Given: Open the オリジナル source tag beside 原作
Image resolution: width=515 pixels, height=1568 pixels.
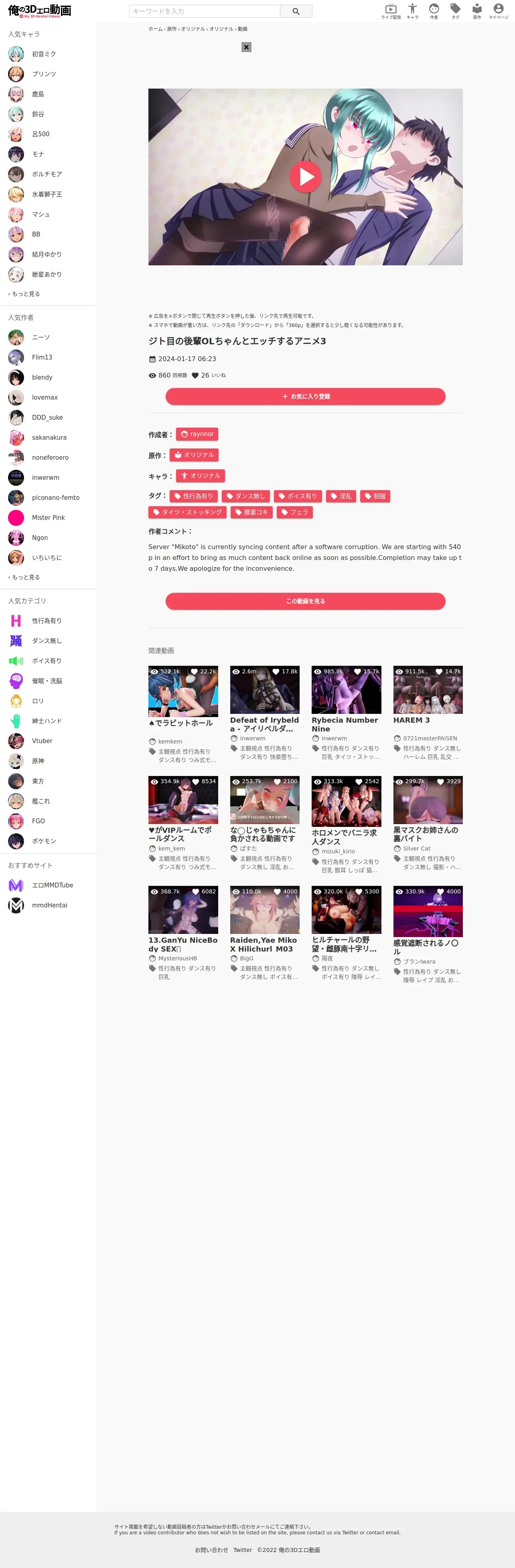Looking at the screenshot, I should tap(194, 455).
